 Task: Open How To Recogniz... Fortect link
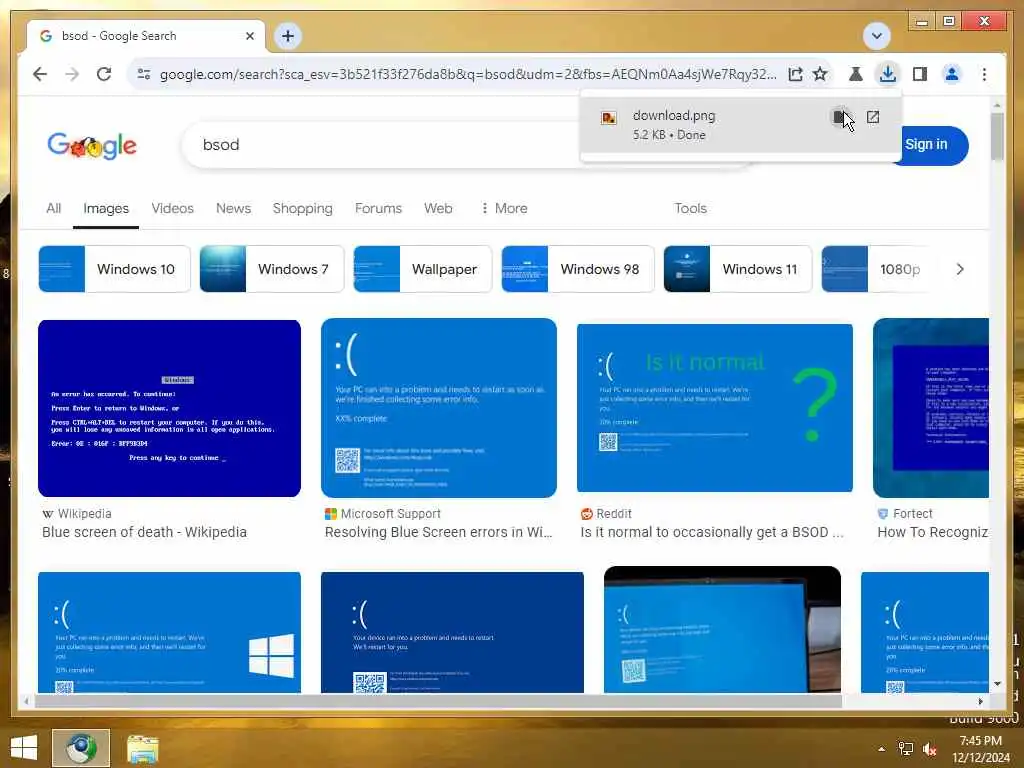[x=933, y=532]
